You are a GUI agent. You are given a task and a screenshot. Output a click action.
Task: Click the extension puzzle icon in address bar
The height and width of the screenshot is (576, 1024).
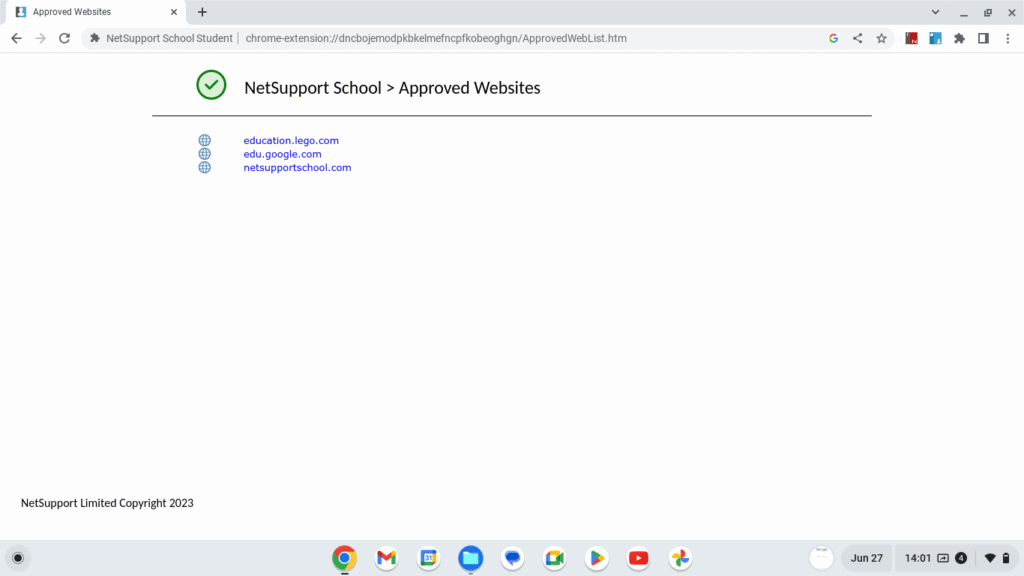[95, 39]
